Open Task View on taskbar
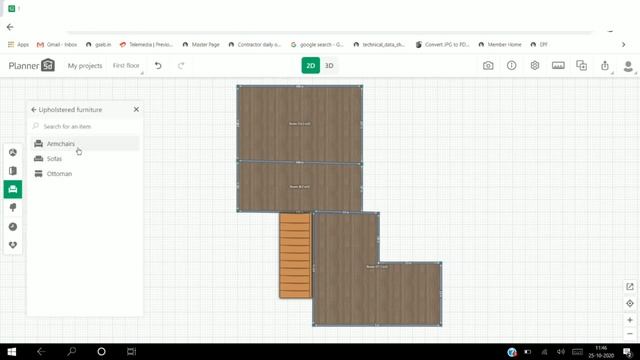 coord(131,351)
